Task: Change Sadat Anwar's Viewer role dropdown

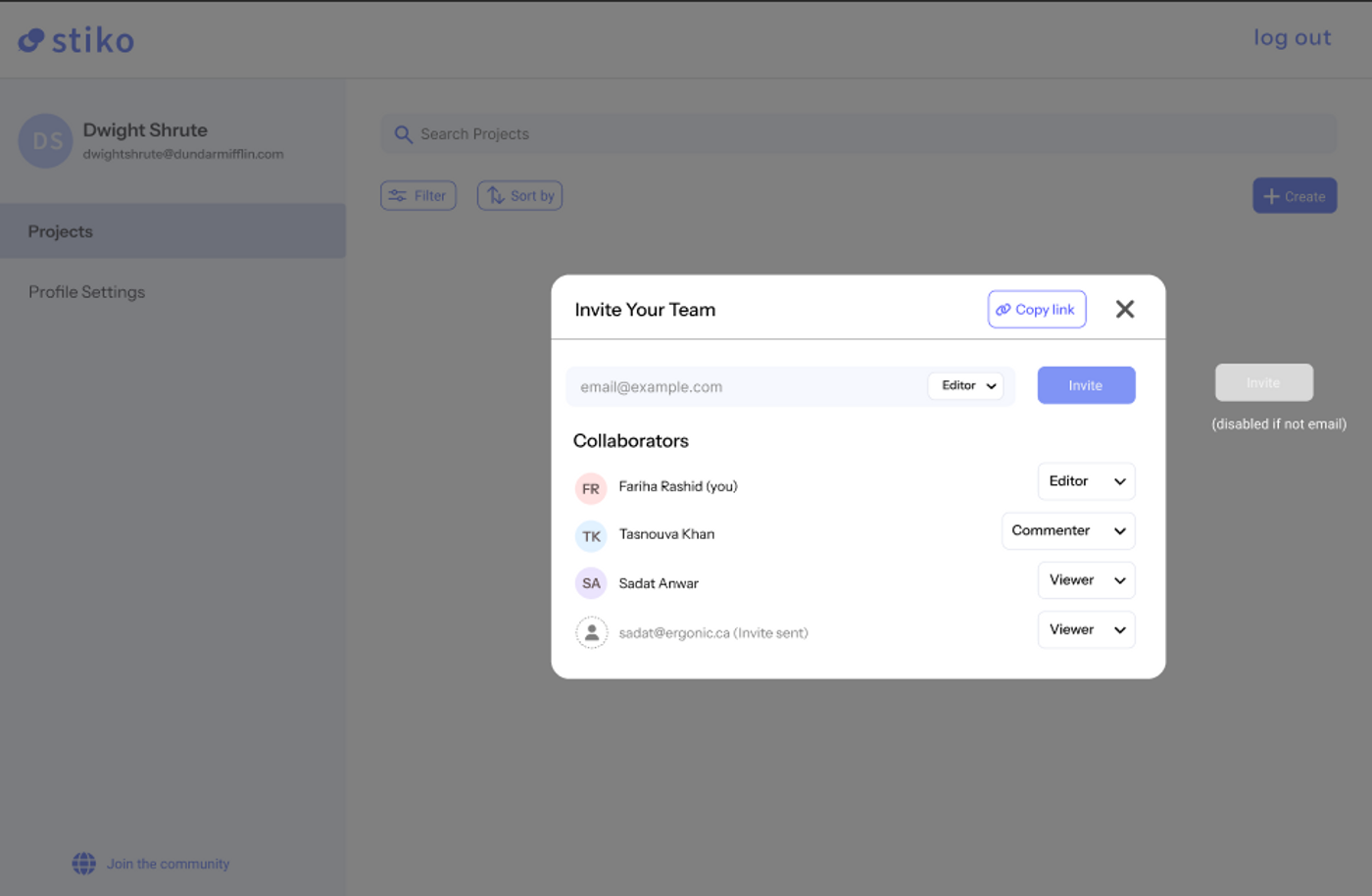Action: click(x=1086, y=580)
